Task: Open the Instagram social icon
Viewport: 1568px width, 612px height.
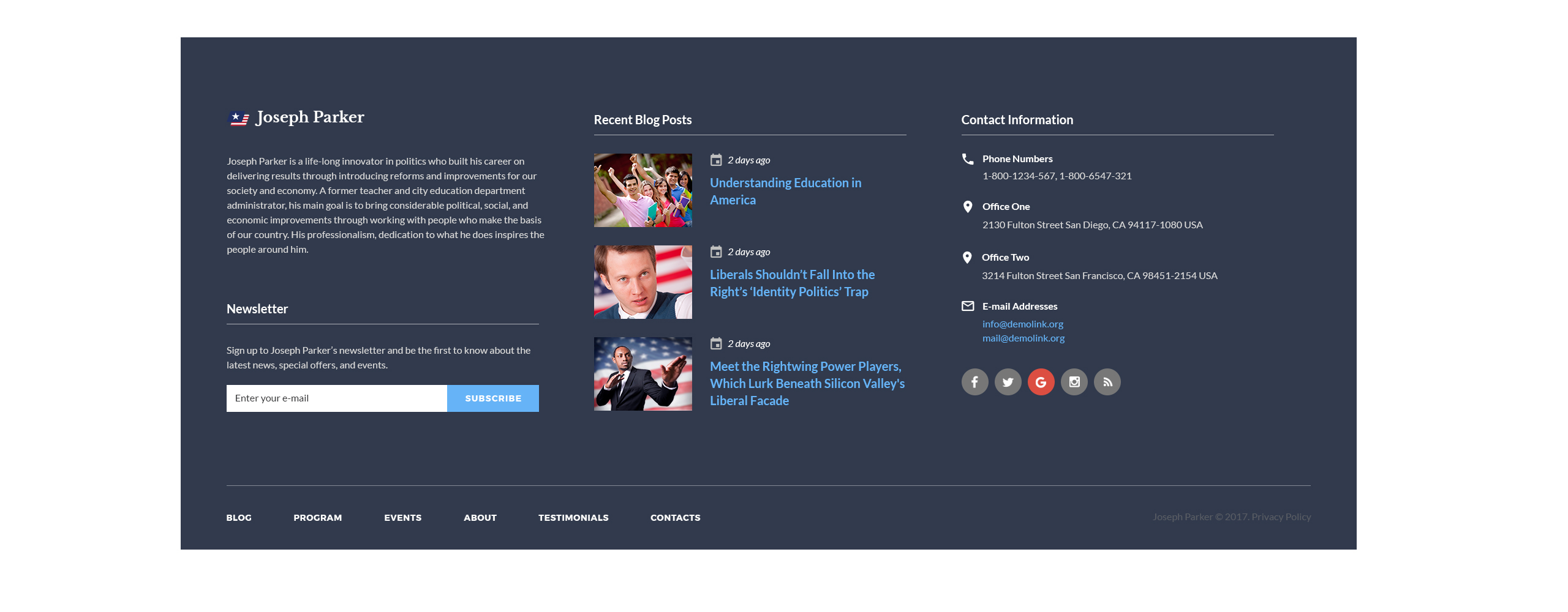Action: [x=1074, y=382]
